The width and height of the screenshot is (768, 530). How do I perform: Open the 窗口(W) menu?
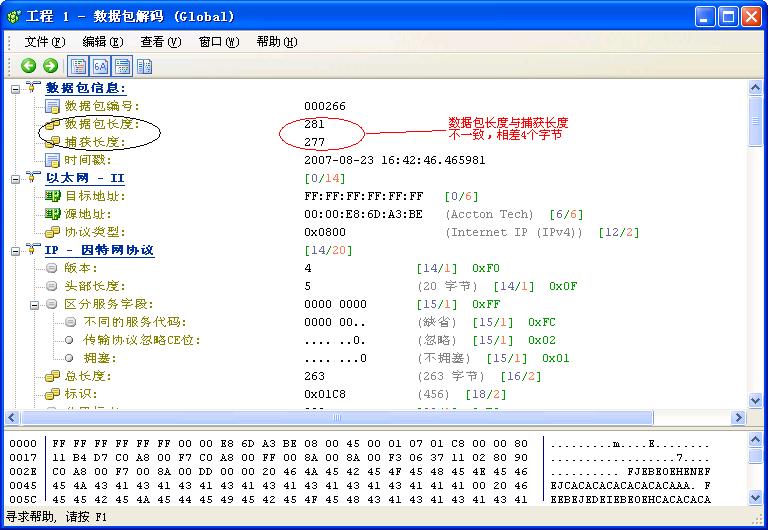tap(218, 42)
